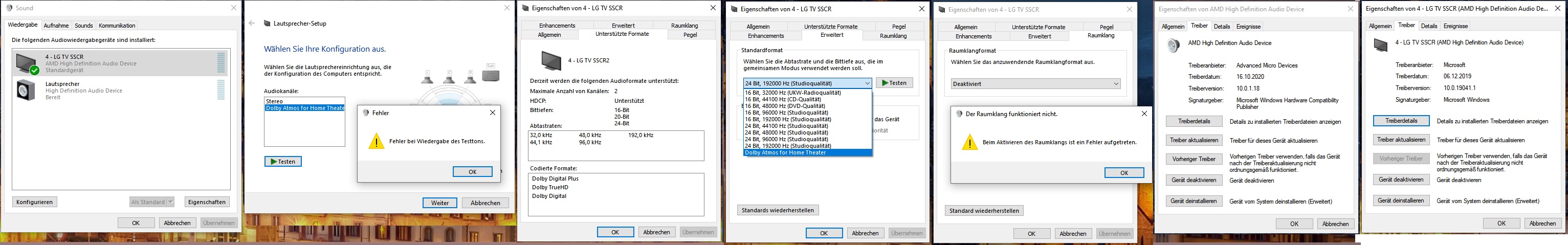Click Testen next to the Standardformat combo
This screenshot has width=1568, height=245.
click(894, 83)
